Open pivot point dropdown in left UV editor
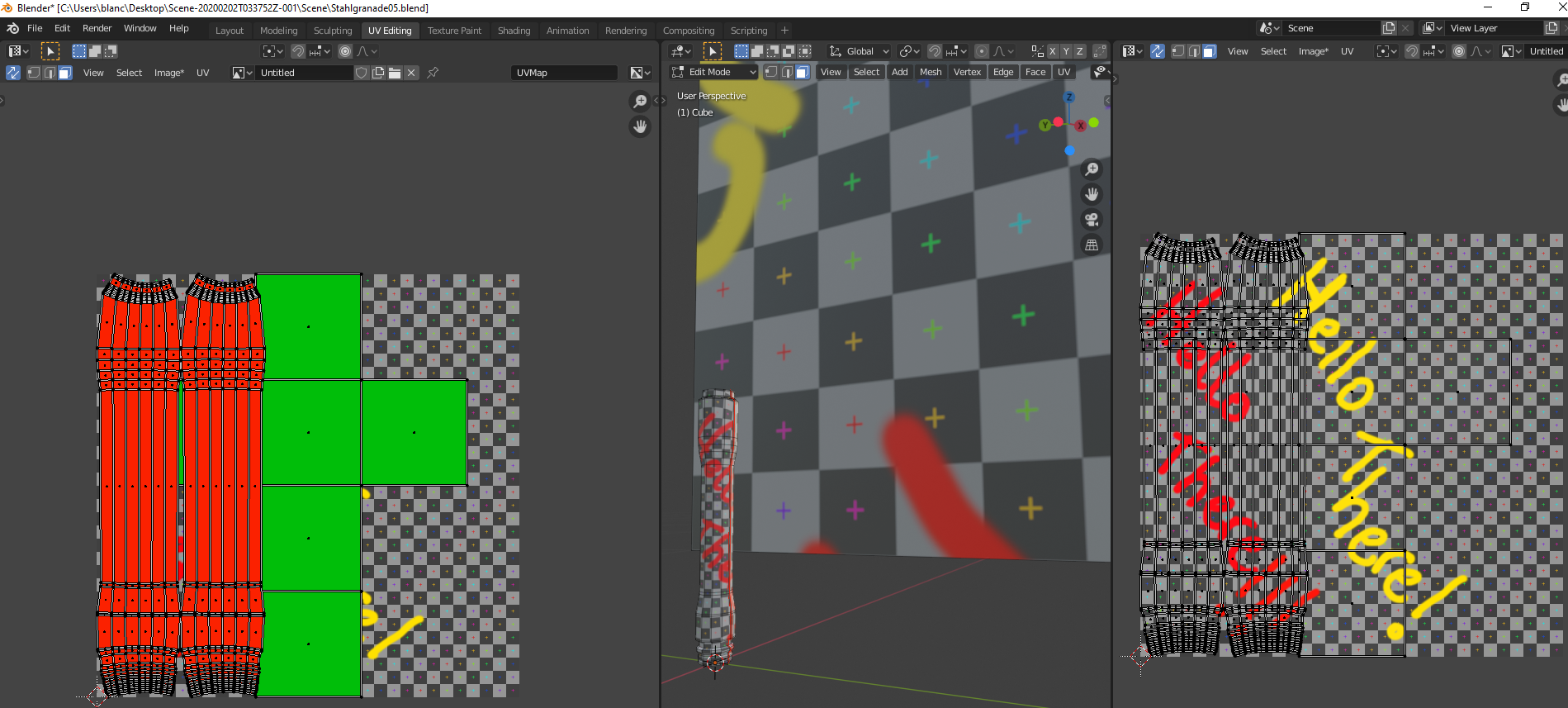This screenshot has width=1568, height=708. [x=272, y=51]
